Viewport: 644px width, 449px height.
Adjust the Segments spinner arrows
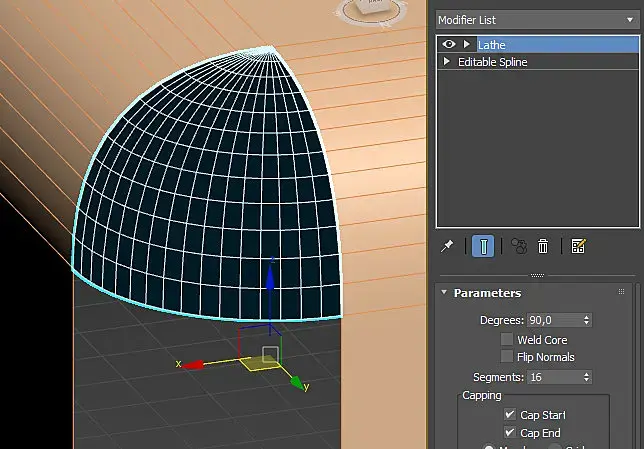[586, 377]
